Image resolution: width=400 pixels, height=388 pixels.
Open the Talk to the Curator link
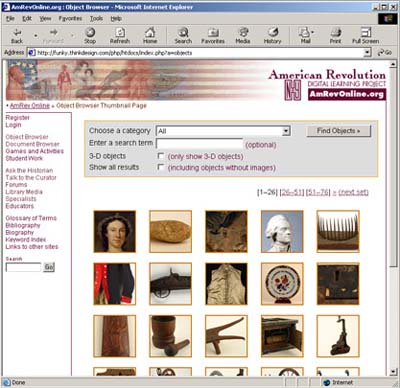point(31,177)
